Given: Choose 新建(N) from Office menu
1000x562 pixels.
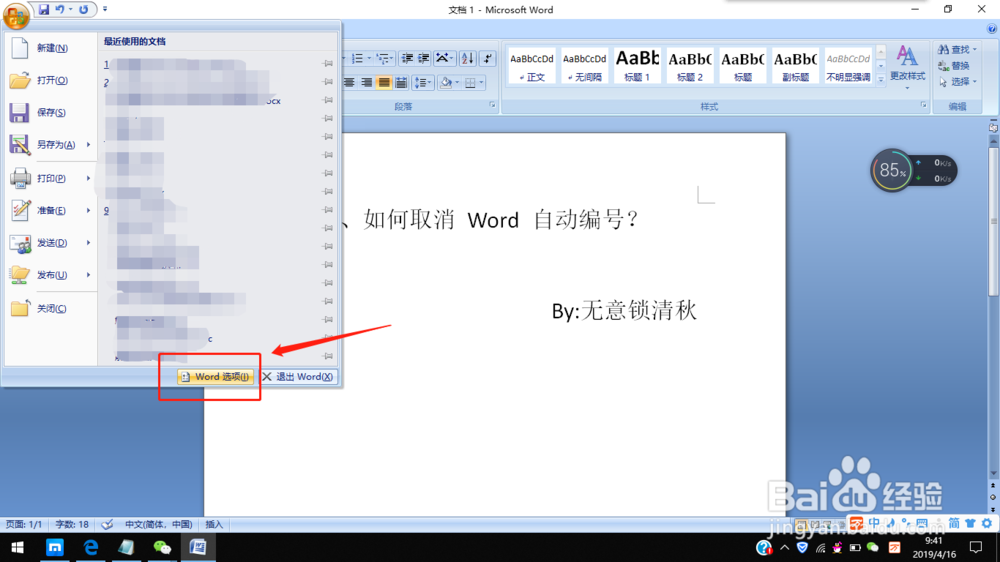Looking at the screenshot, I should click(50, 48).
